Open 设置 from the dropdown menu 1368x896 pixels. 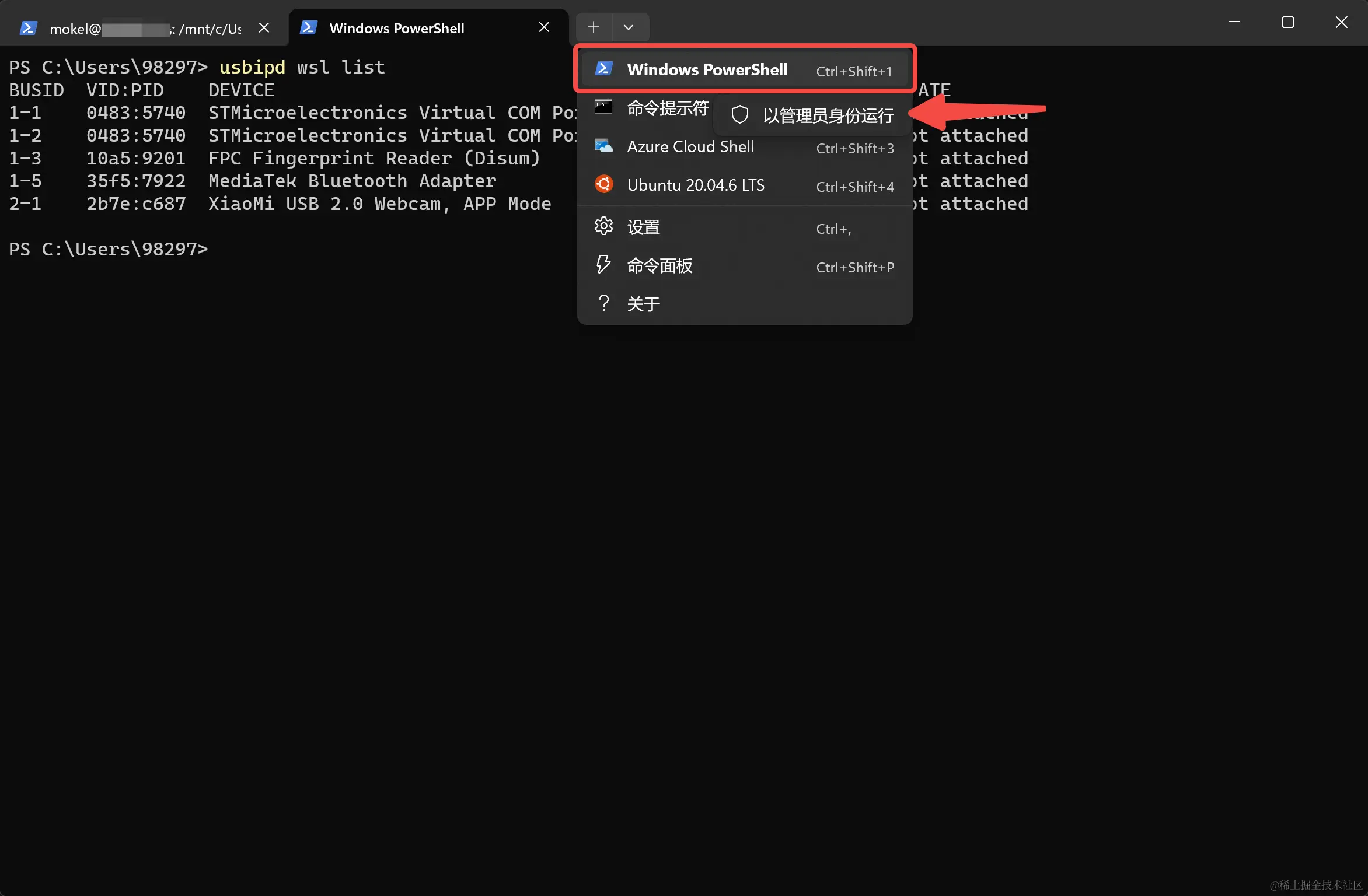point(643,228)
